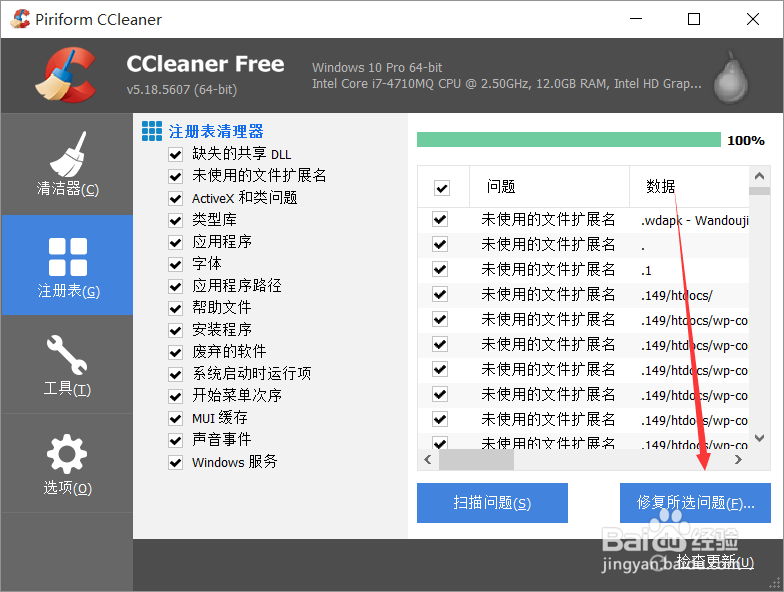Disable the 开始菜单次序 checkbox
The width and height of the screenshot is (784, 592).
pyautogui.click(x=176, y=396)
